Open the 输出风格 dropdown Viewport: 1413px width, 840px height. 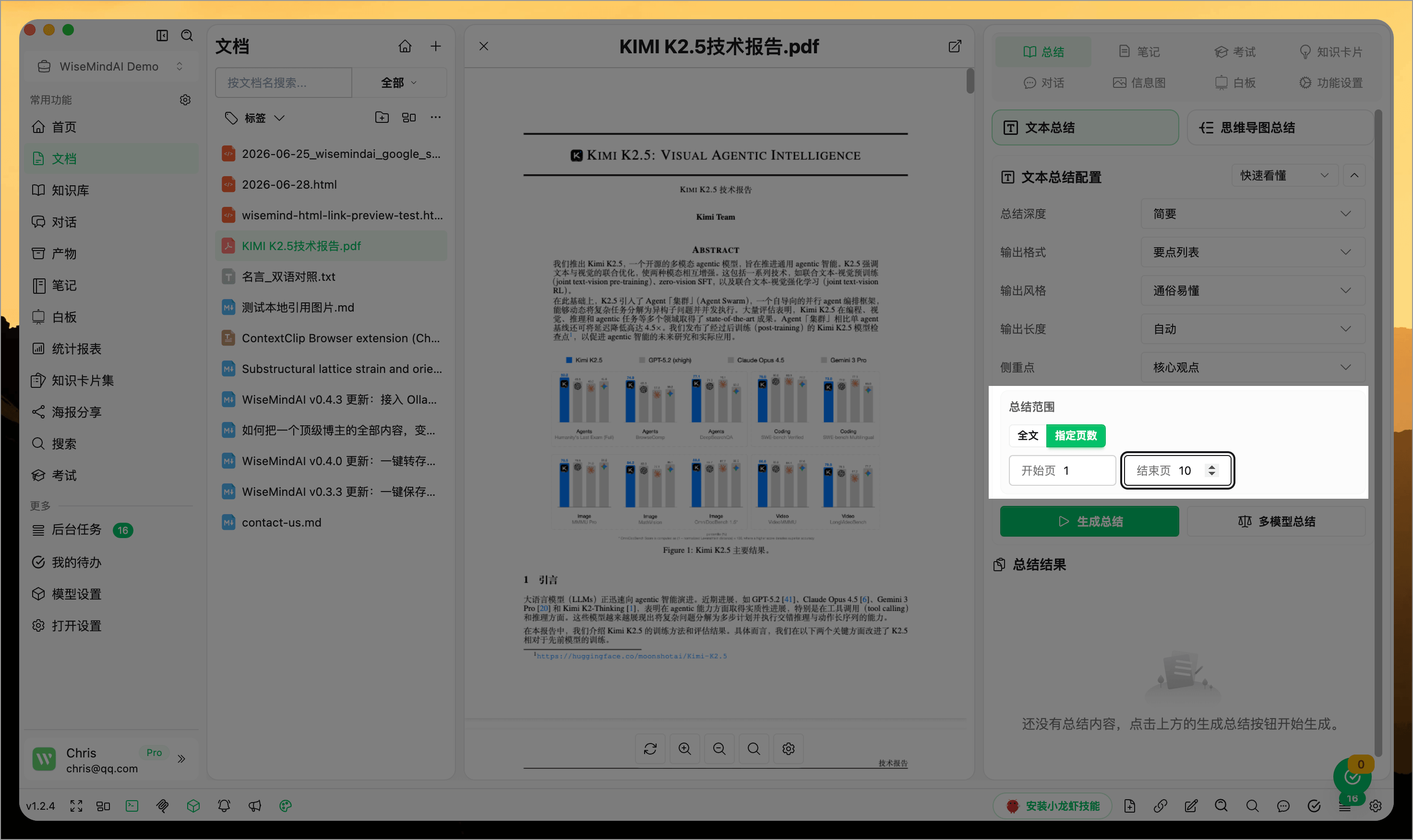pos(1253,291)
